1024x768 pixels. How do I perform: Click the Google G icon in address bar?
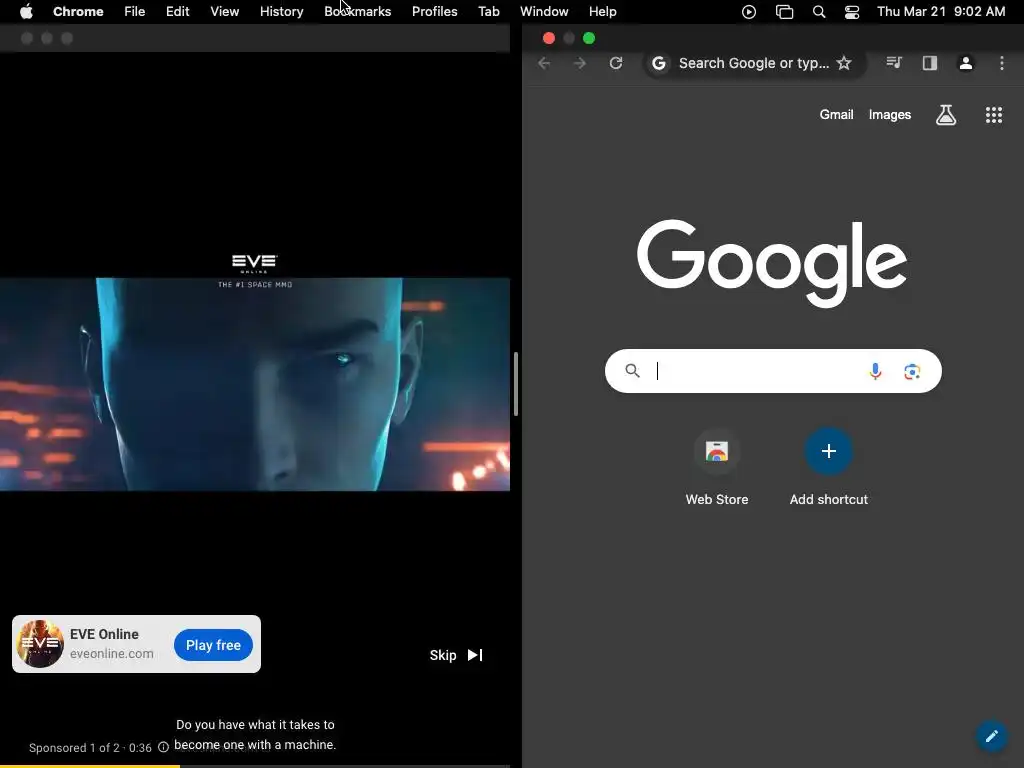click(x=659, y=63)
